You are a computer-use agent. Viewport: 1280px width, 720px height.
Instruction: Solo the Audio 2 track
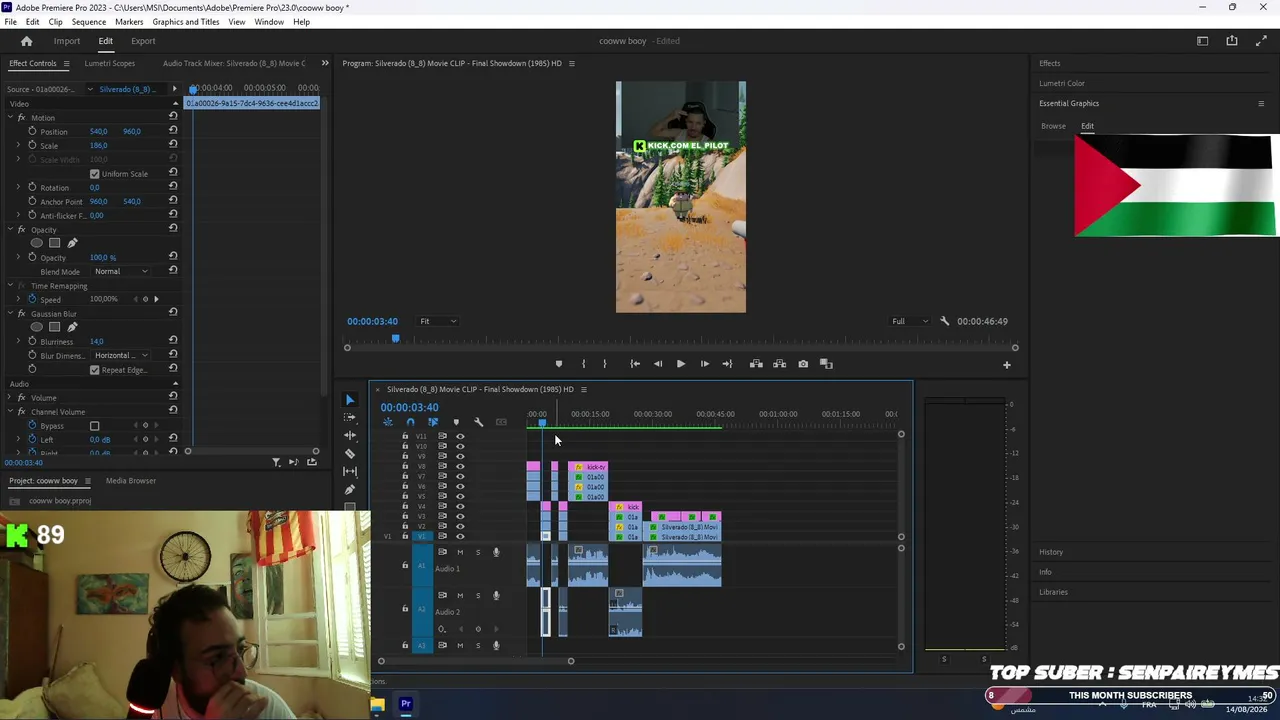[x=478, y=596]
